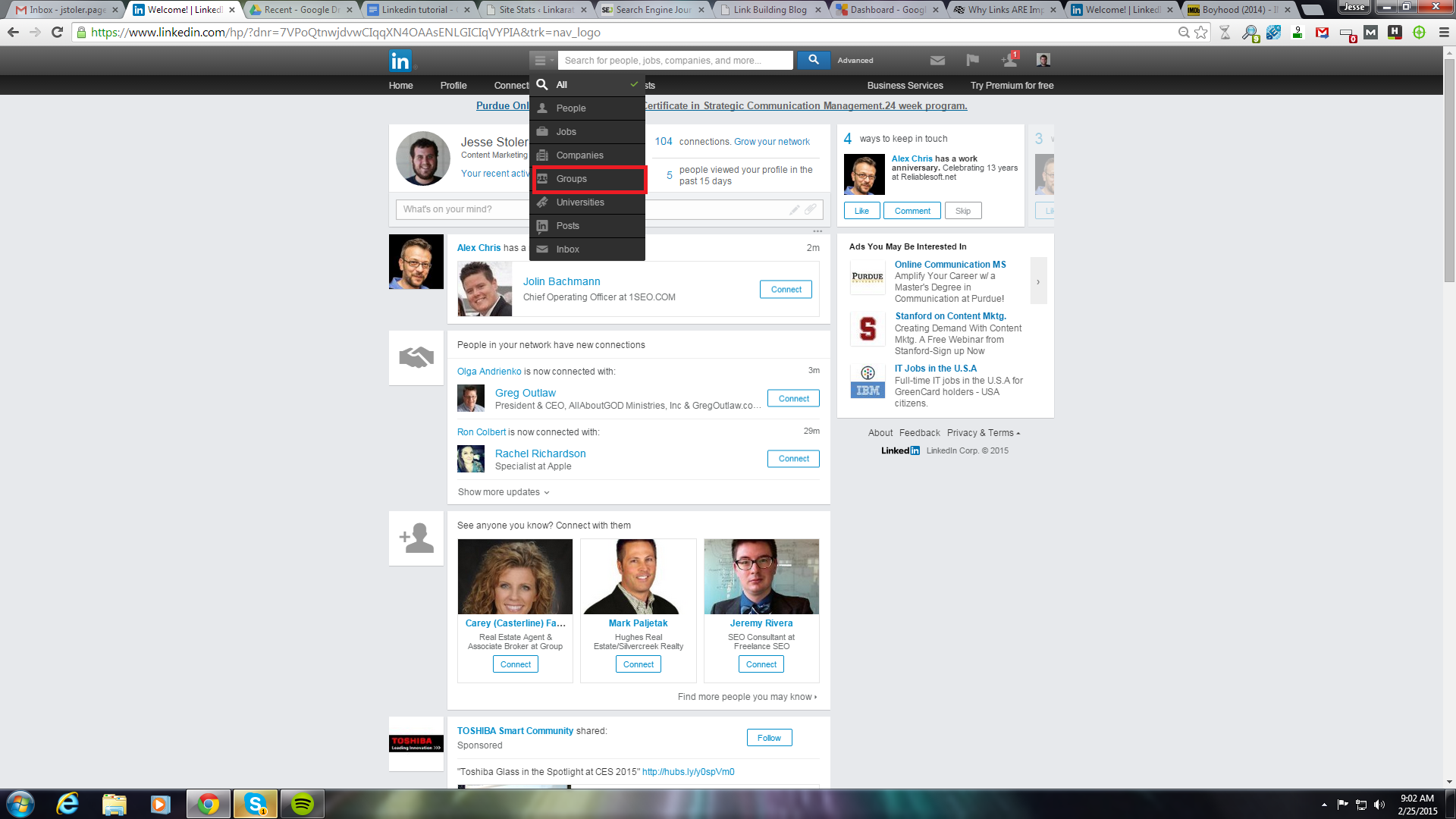Image resolution: width=1456 pixels, height=819 pixels.
Task: Open the notifications flag icon
Action: coord(972,60)
